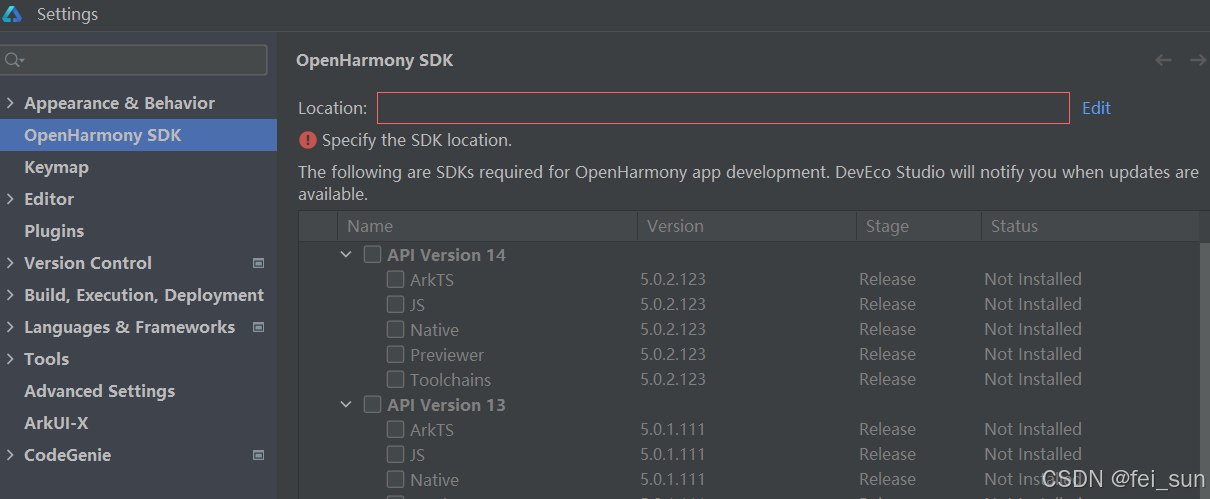Navigate back with the left arrow
This screenshot has height=499, width=1210.
pos(1163,60)
